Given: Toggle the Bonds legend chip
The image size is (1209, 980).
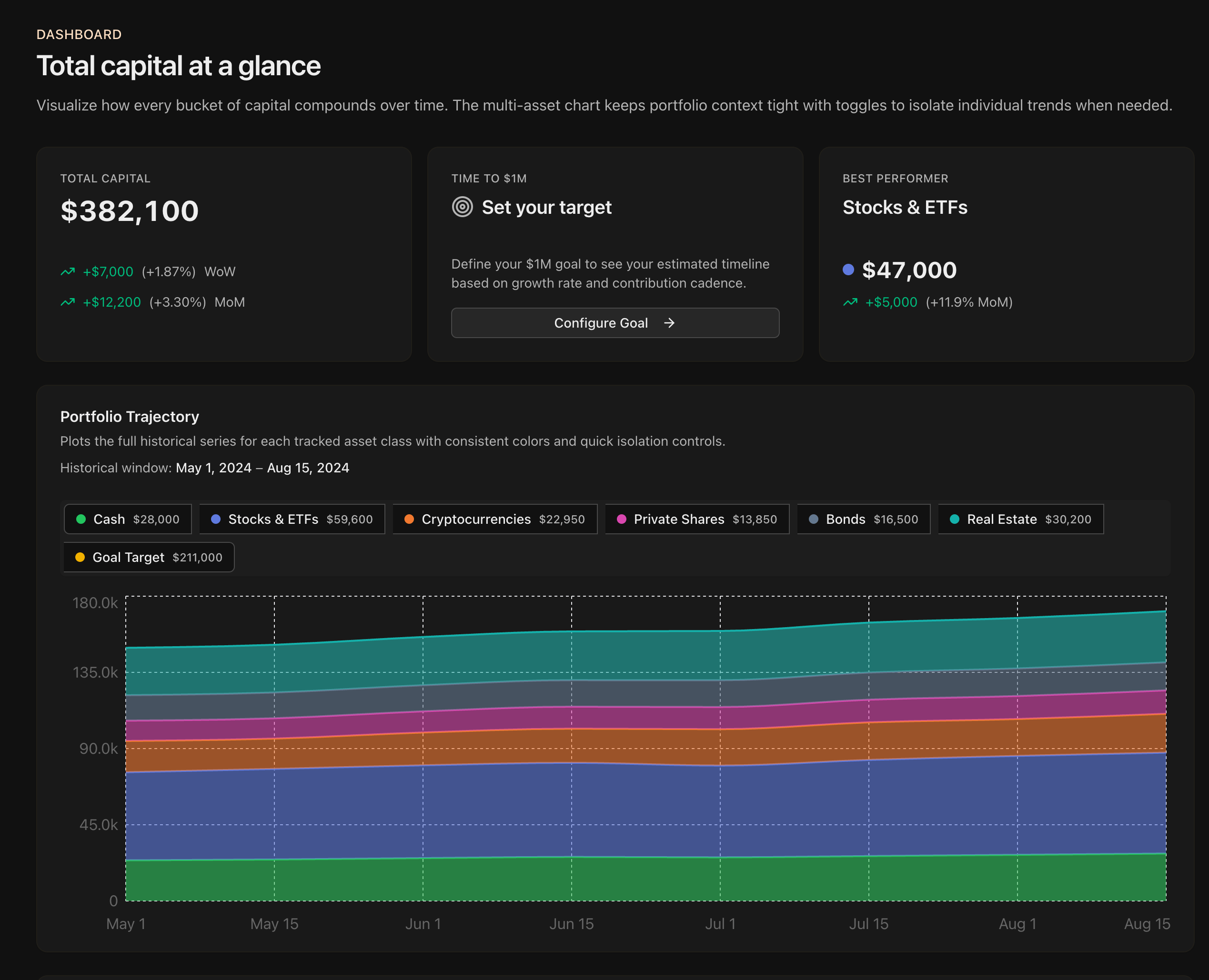Looking at the screenshot, I should 864,519.
